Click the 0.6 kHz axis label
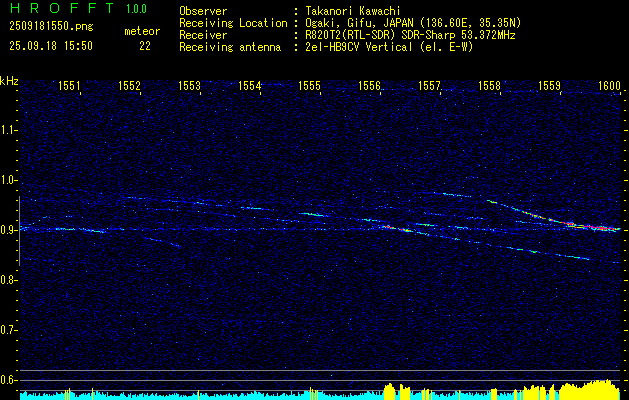Screen dimensions: 629x400 click(x=8, y=380)
